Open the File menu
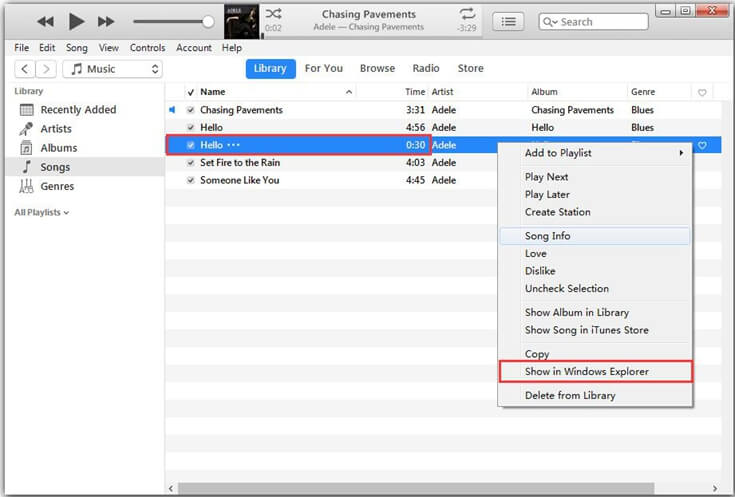Image resolution: width=735 pixels, height=497 pixels. 22,48
